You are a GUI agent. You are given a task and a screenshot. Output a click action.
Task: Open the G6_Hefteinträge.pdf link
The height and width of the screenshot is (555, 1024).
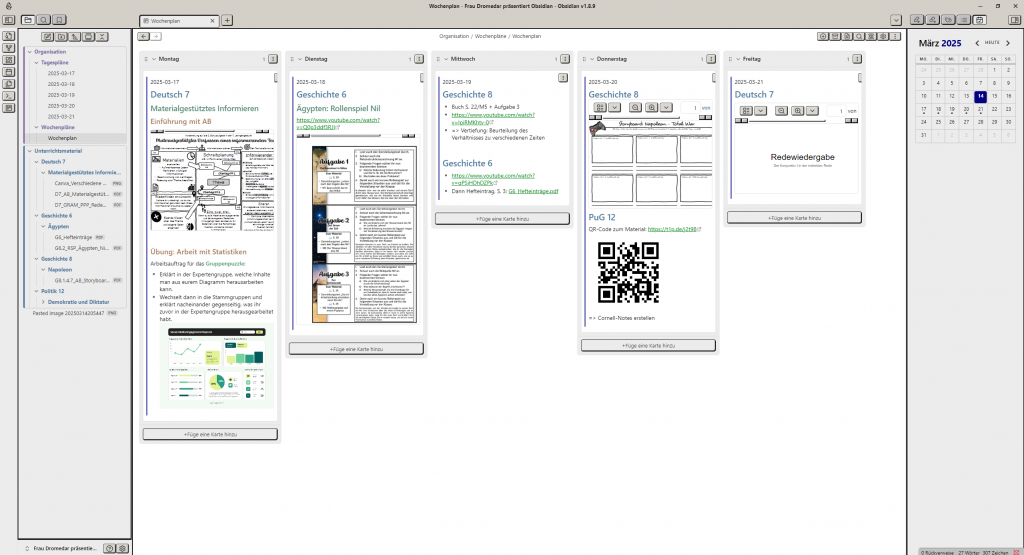[x=533, y=191]
